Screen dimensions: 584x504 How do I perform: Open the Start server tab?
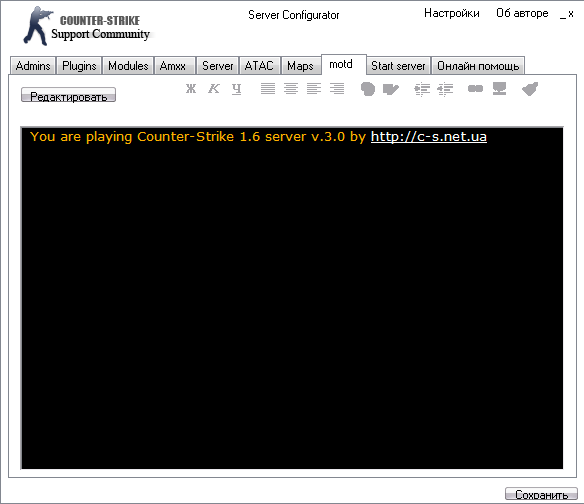point(398,66)
